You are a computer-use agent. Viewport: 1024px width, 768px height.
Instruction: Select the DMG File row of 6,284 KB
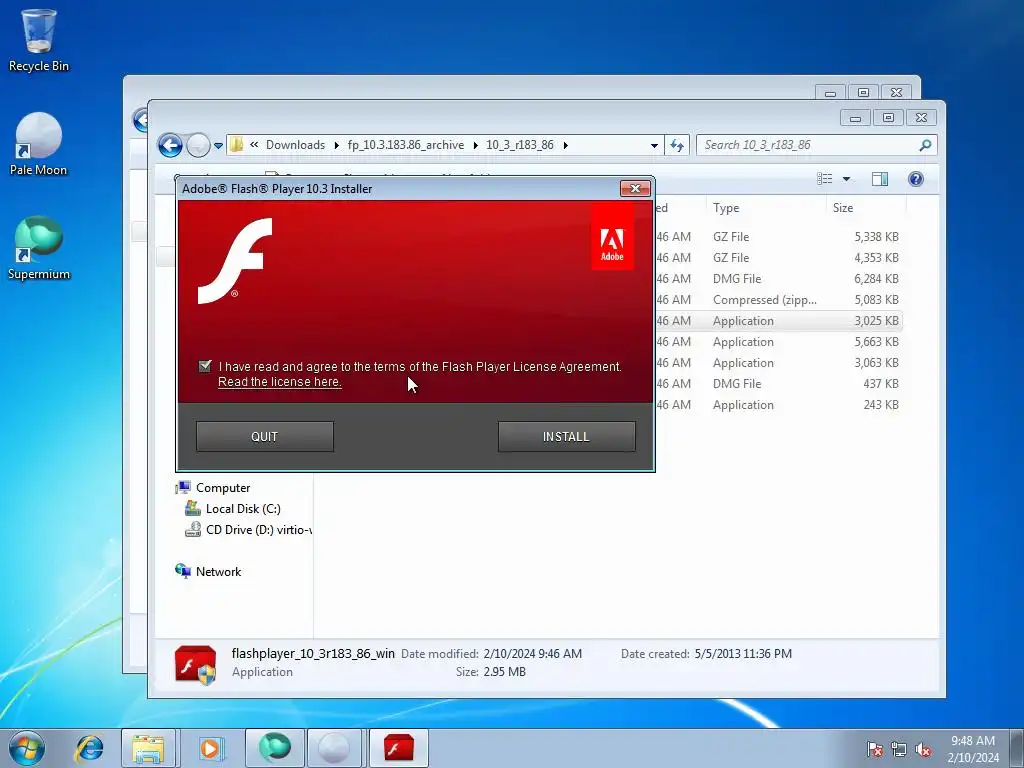[x=777, y=279]
